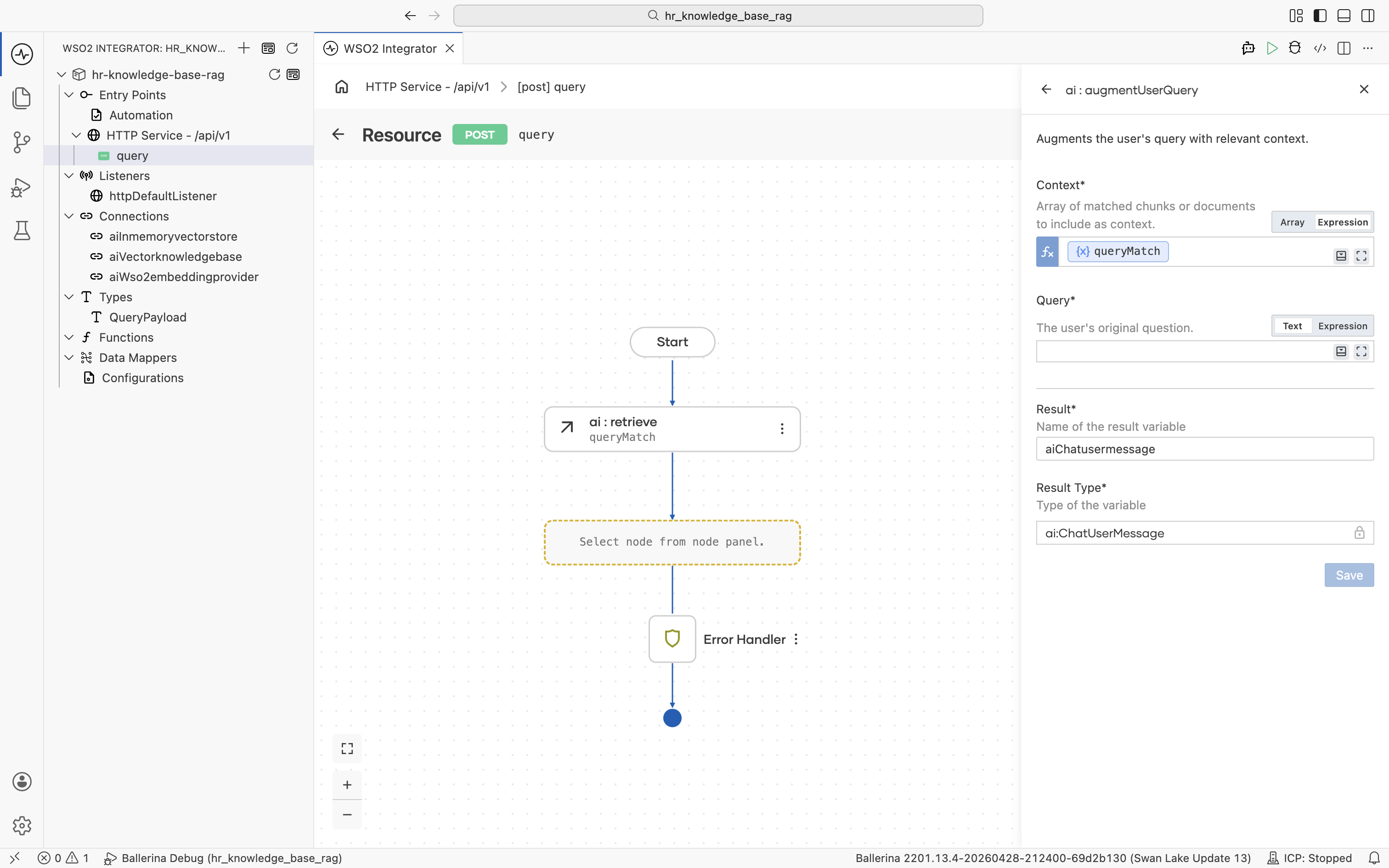The height and width of the screenshot is (868, 1389).
Task: Open the Error Handler options menu
Action: [796, 639]
